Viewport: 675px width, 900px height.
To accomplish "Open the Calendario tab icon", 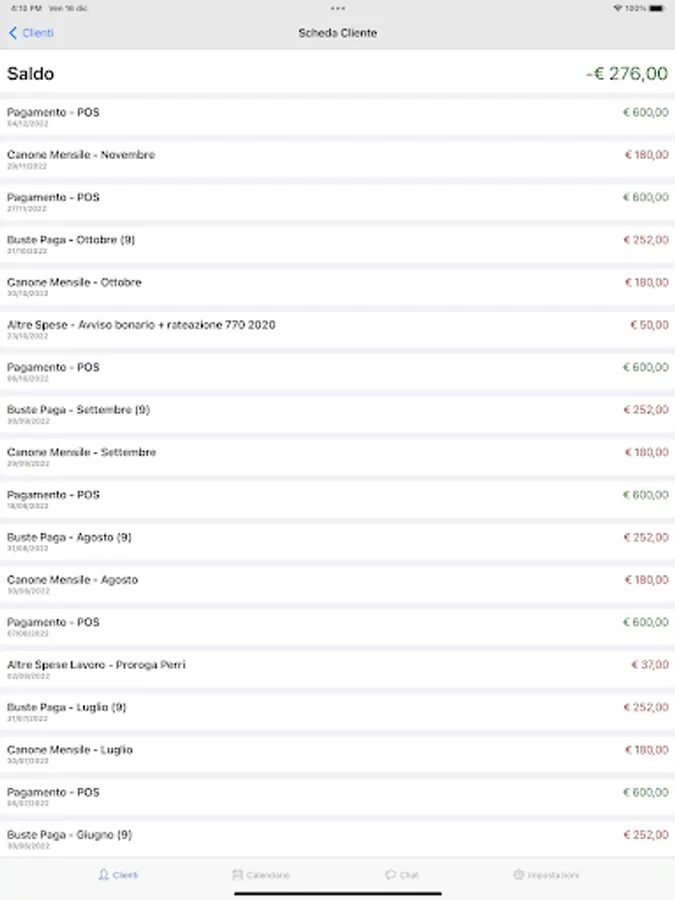I will click(x=238, y=875).
